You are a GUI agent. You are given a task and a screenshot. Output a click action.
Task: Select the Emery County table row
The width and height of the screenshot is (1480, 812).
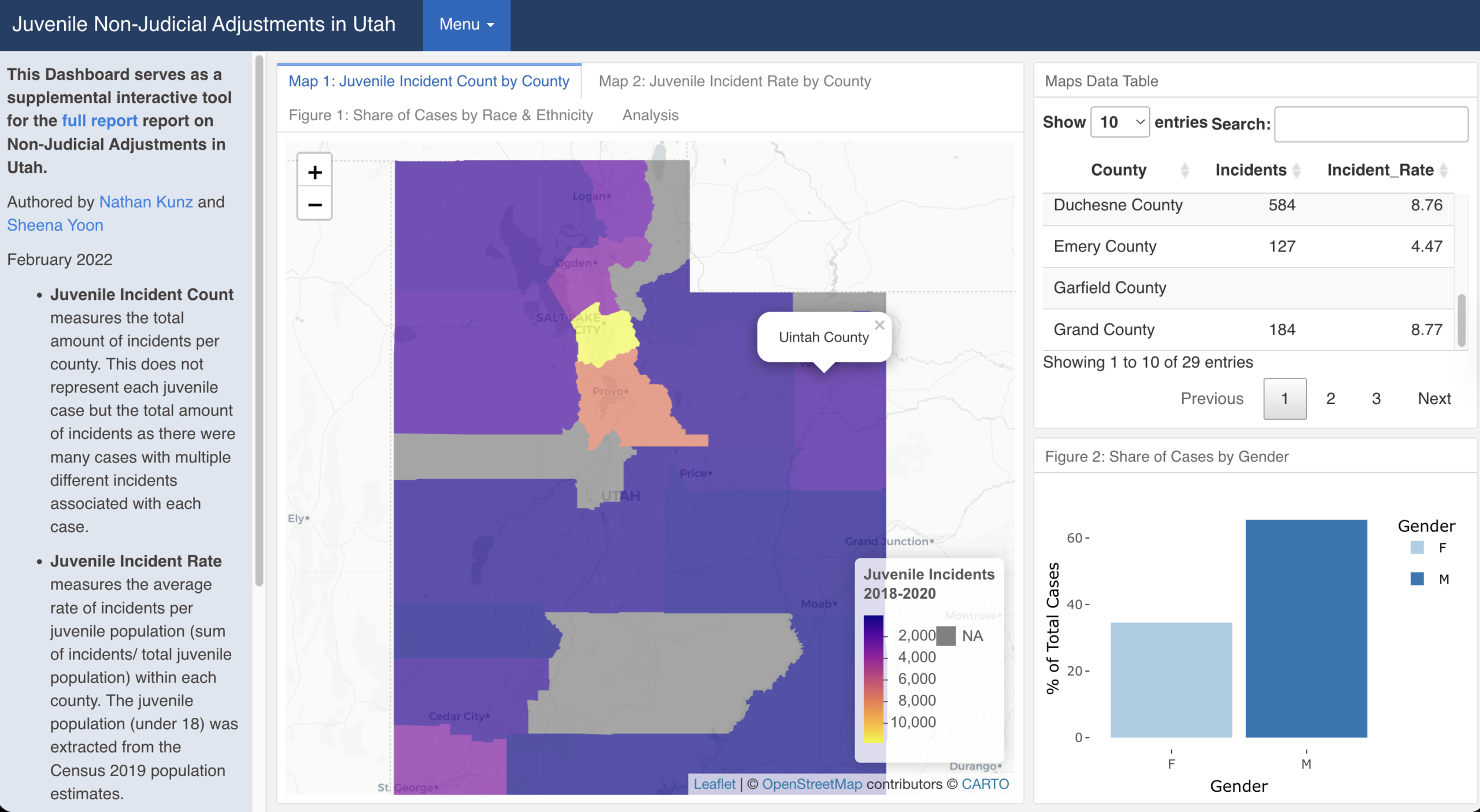[x=1248, y=247]
